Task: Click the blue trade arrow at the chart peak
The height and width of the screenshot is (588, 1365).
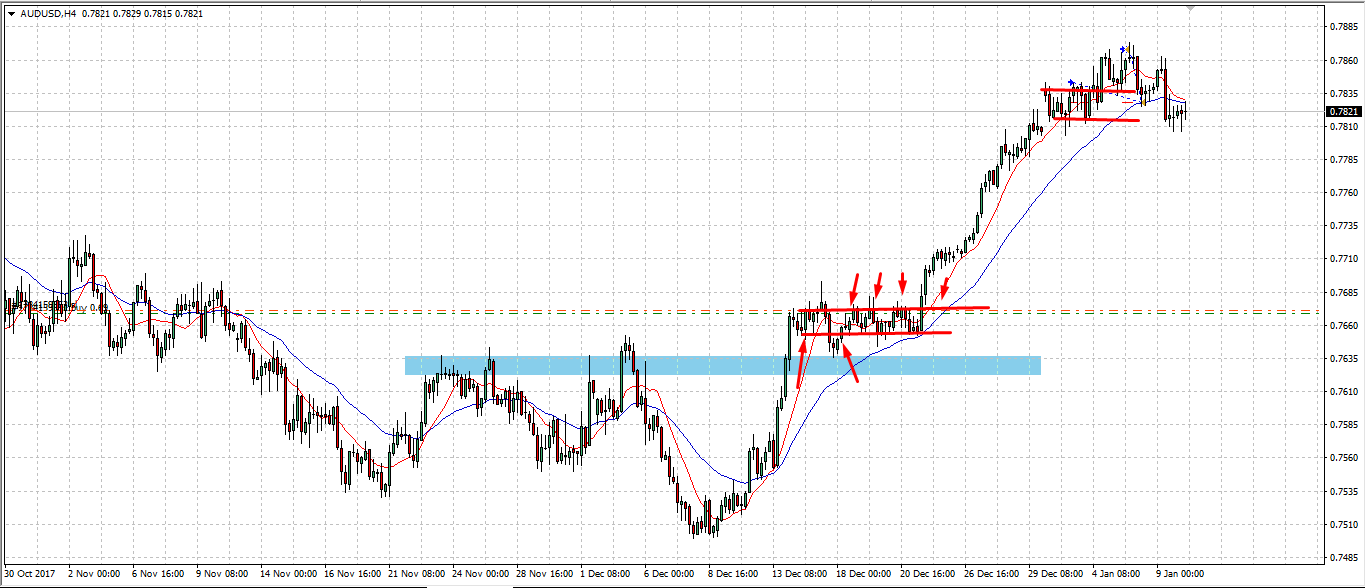Action: coord(1124,48)
